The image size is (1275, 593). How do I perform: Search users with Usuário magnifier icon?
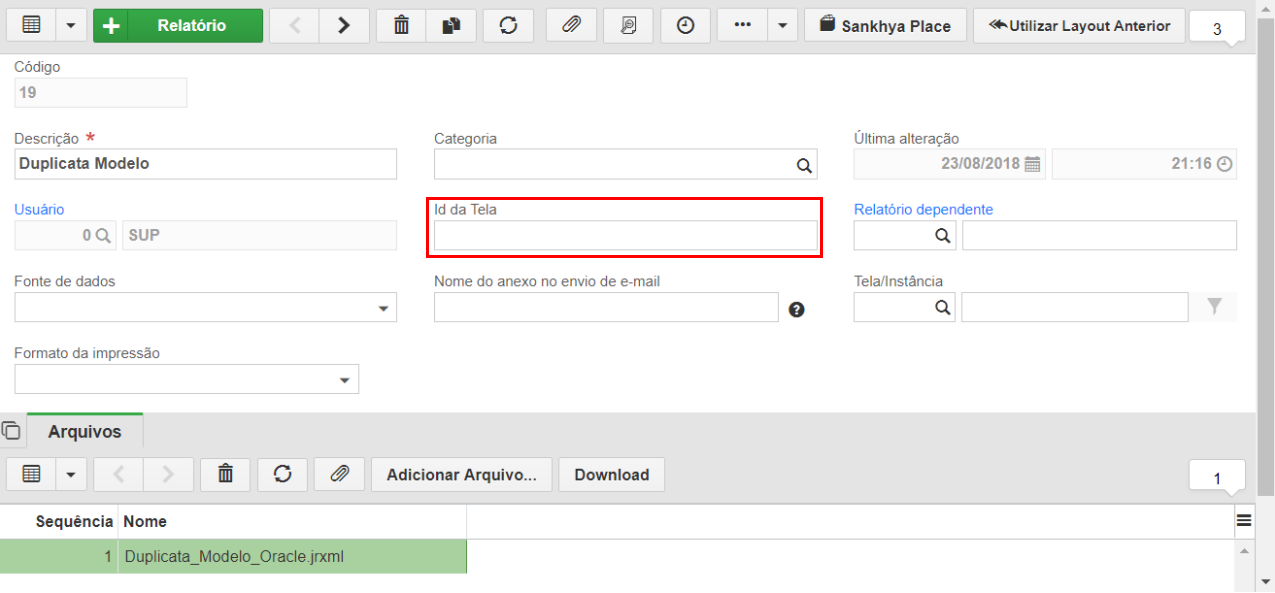pyautogui.click(x=102, y=235)
